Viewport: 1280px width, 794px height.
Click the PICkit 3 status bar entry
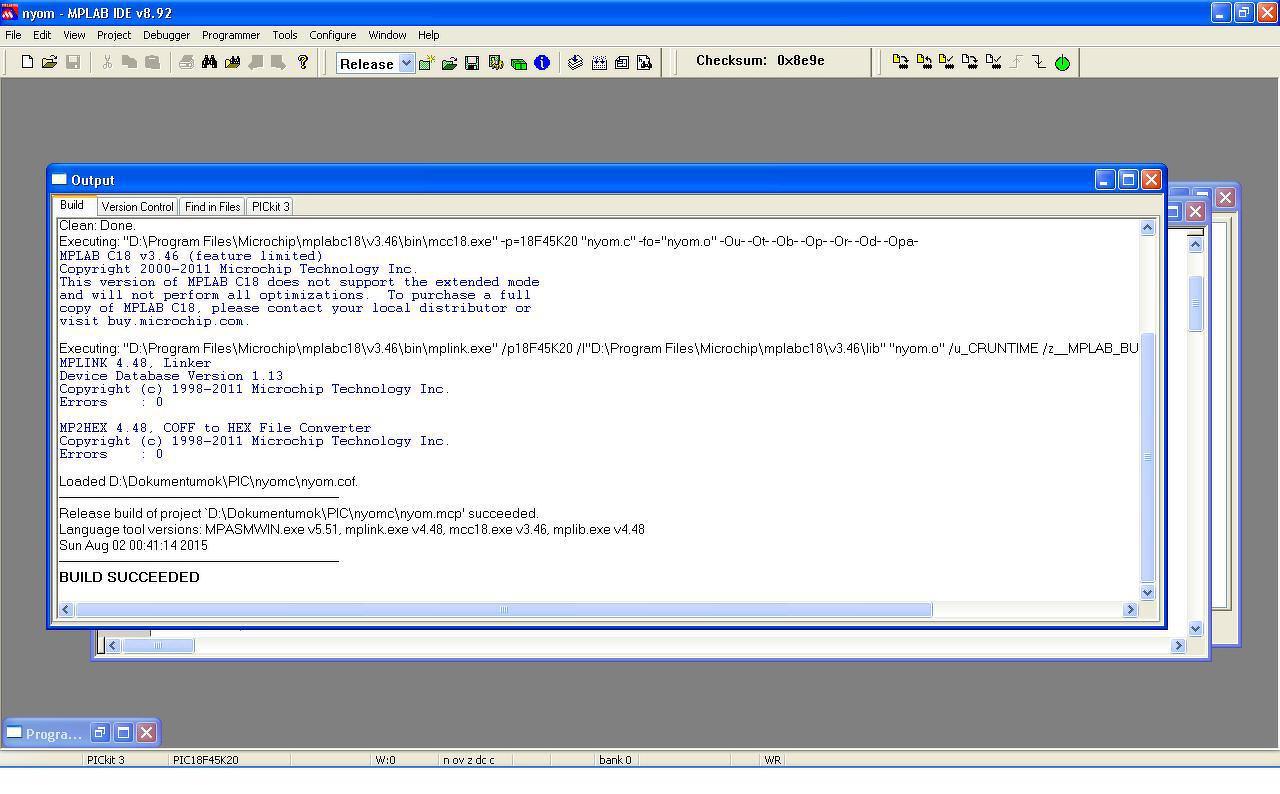[106, 760]
